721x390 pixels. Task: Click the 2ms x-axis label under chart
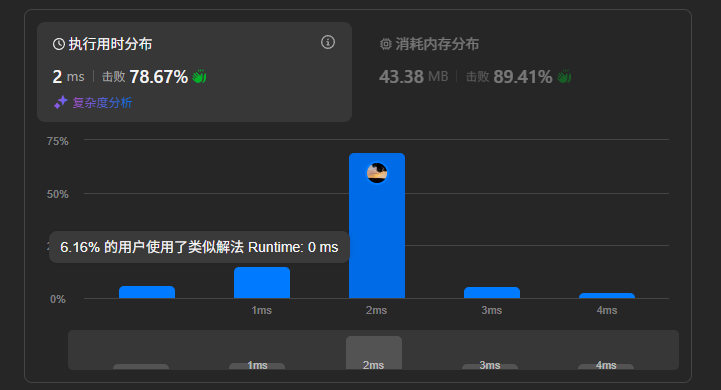click(x=376, y=310)
